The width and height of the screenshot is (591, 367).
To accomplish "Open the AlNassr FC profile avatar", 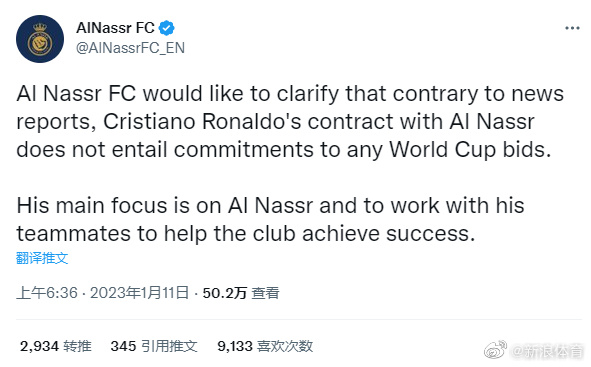I will point(40,39).
